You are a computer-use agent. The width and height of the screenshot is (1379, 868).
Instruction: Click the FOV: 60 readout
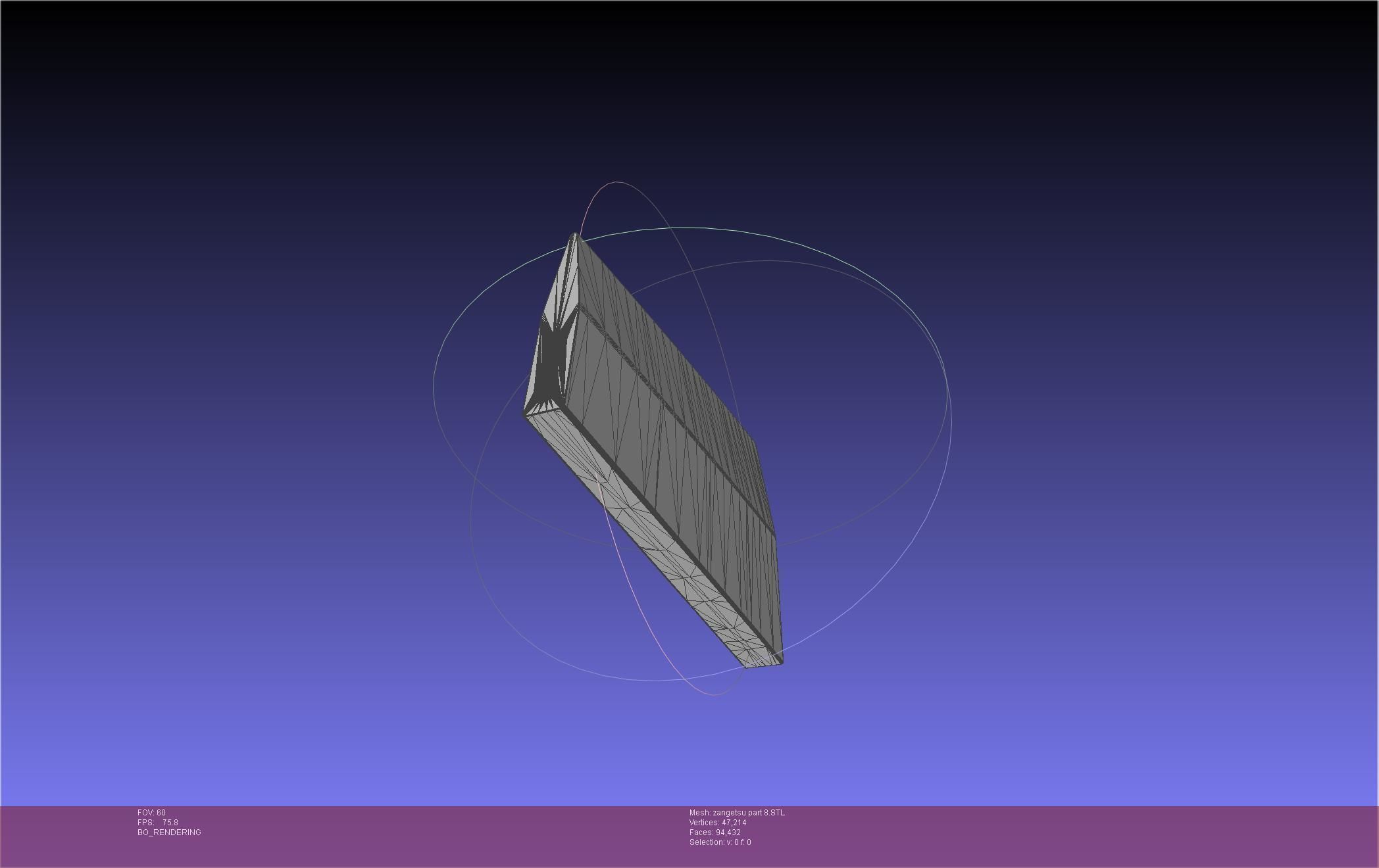(x=151, y=813)
